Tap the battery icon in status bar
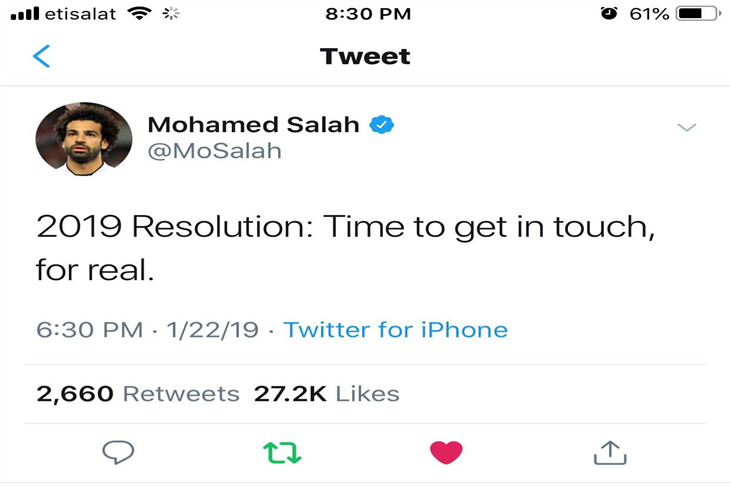 [699, 14]
